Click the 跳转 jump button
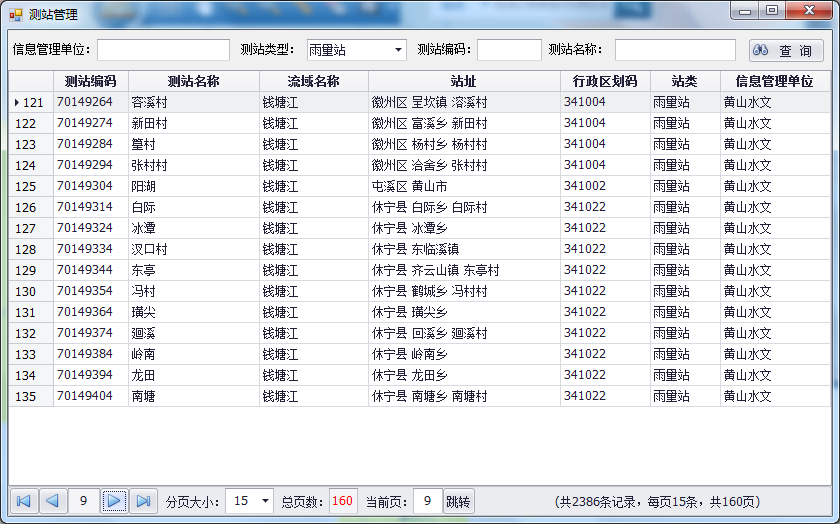 coord(459,501)
